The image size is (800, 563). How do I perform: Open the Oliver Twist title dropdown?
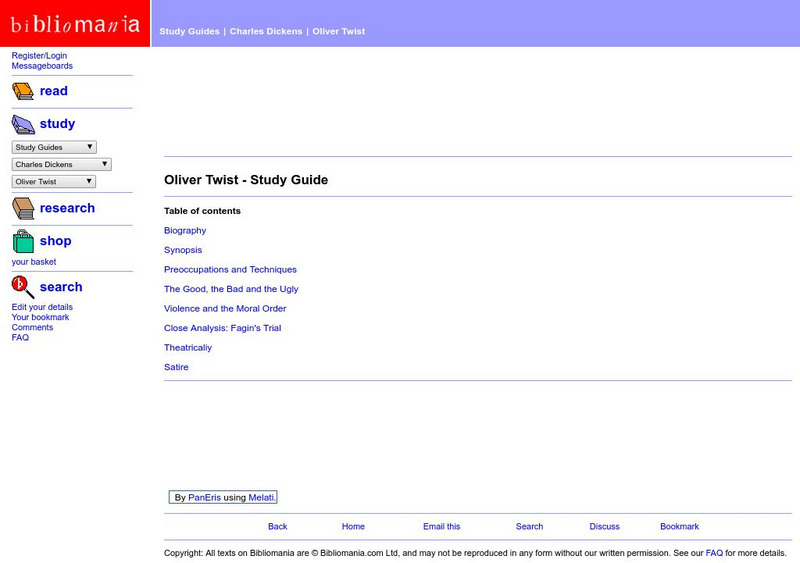click(x=54, y=181)
